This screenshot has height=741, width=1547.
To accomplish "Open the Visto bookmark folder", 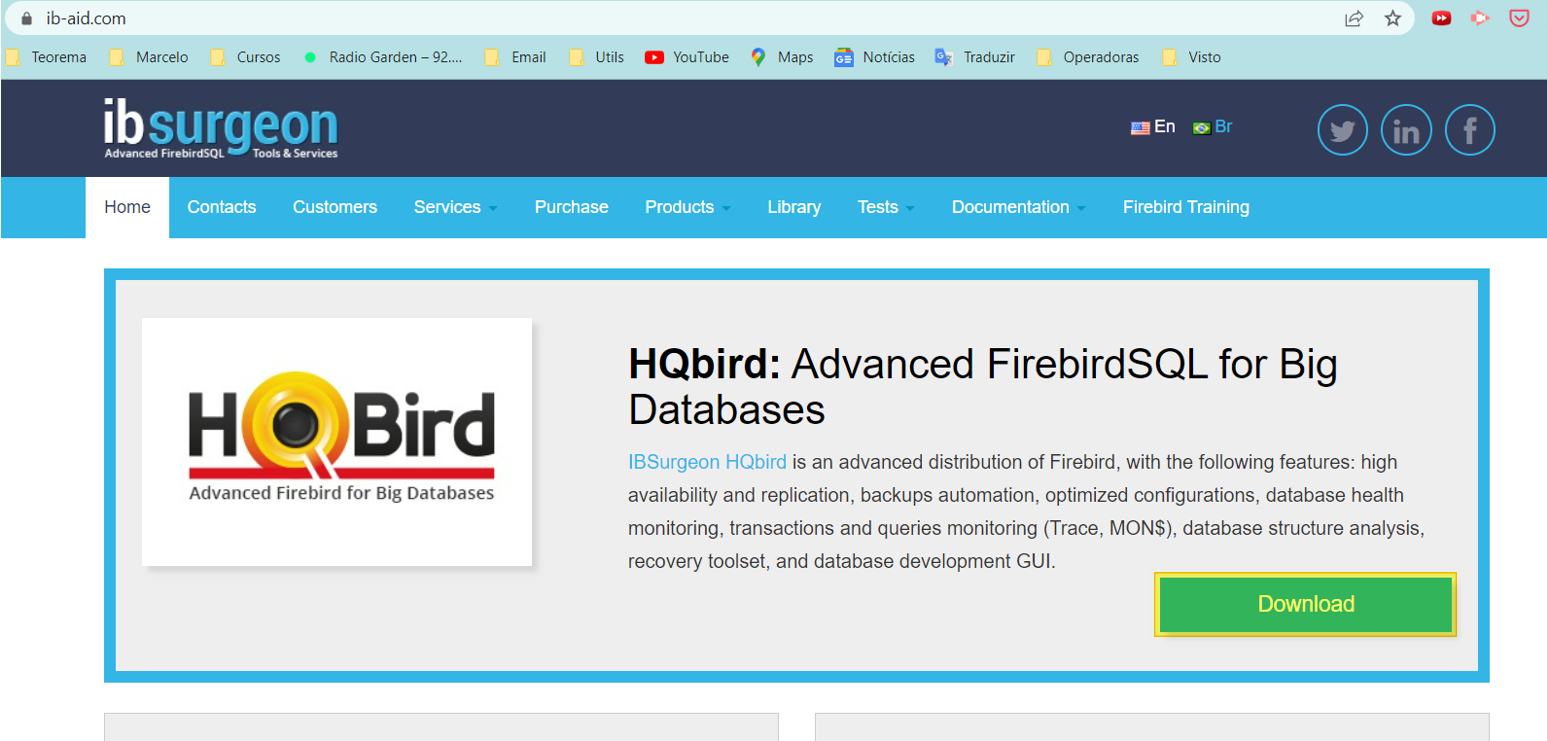I will [x=1192, y=57].
